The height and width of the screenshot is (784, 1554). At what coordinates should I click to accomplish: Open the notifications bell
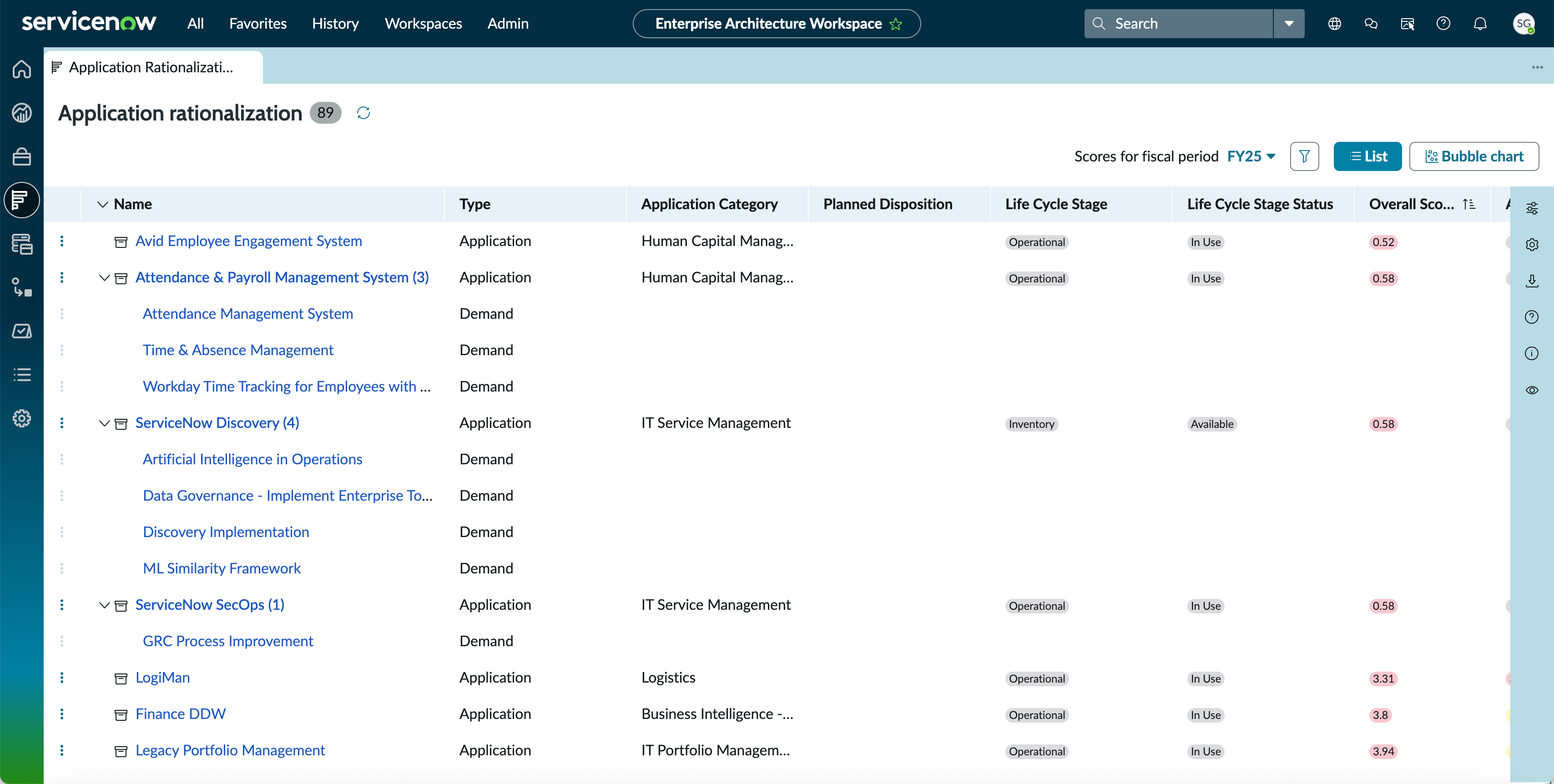click(1480, 24)
